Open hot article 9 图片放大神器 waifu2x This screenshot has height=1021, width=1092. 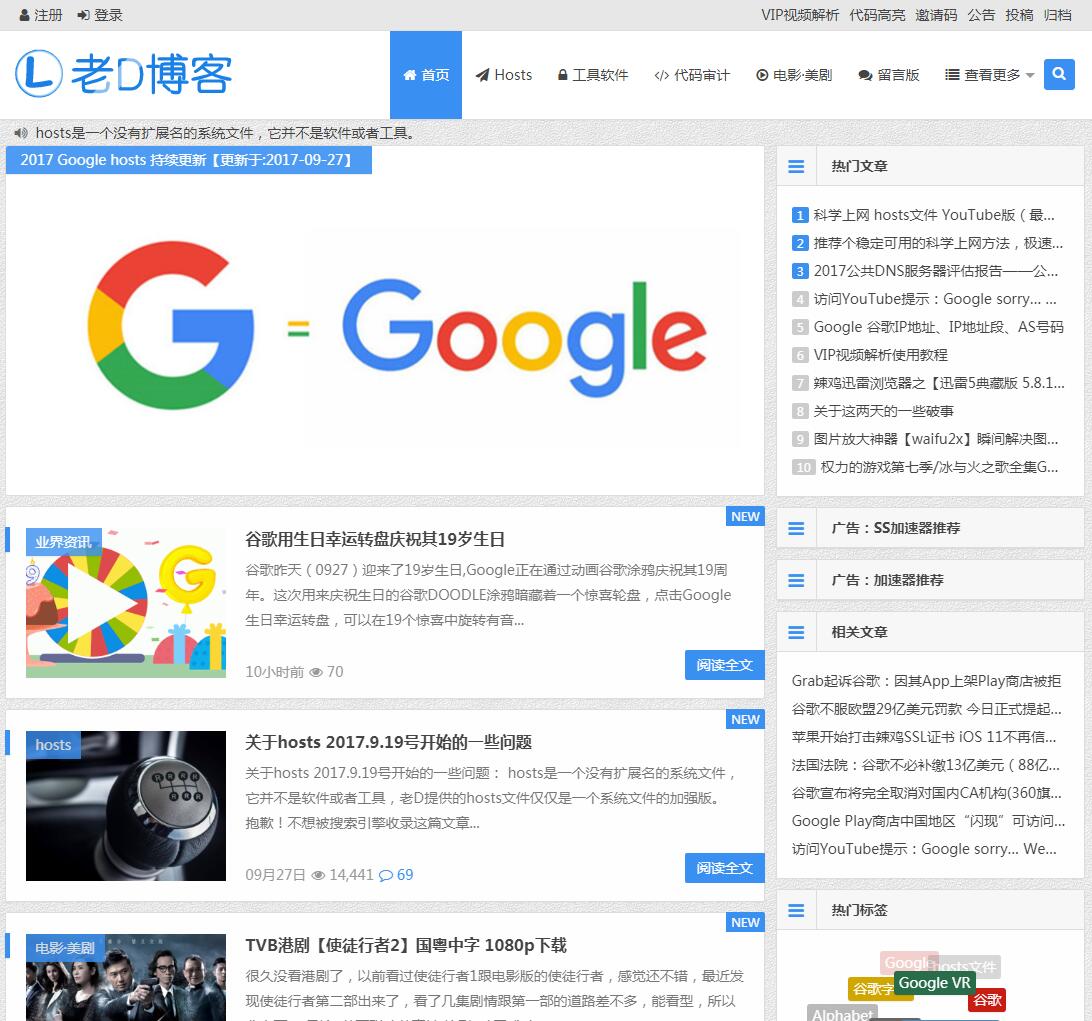point(936,439)
